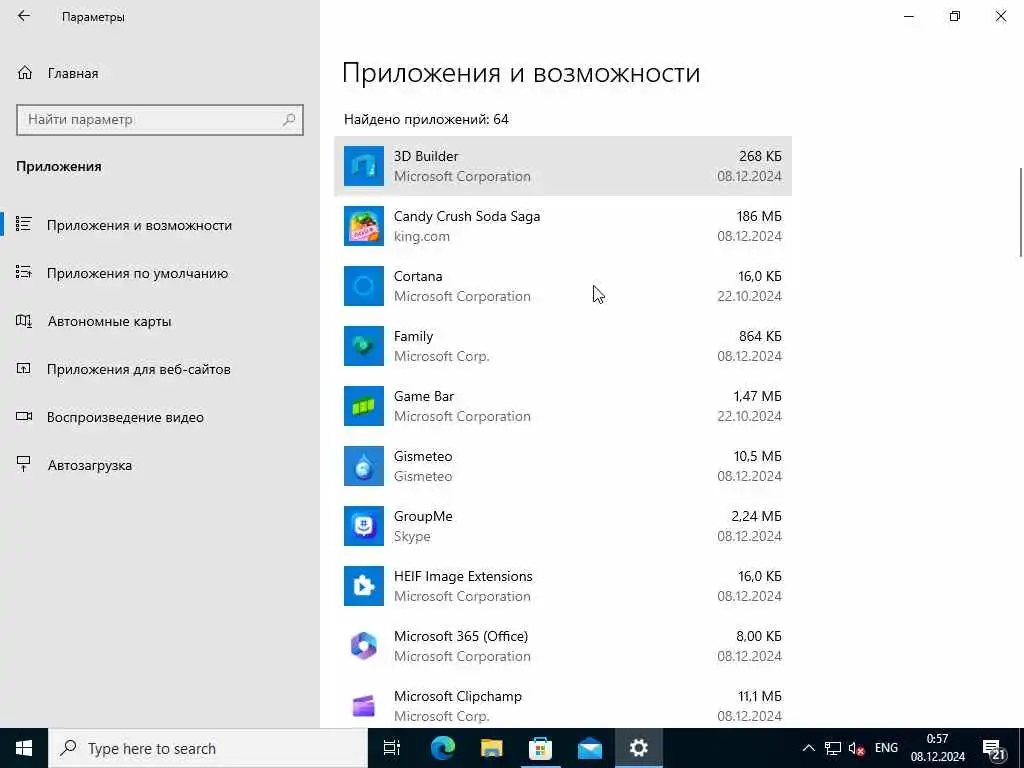Open the Windows Start menu

pos(24,748)
